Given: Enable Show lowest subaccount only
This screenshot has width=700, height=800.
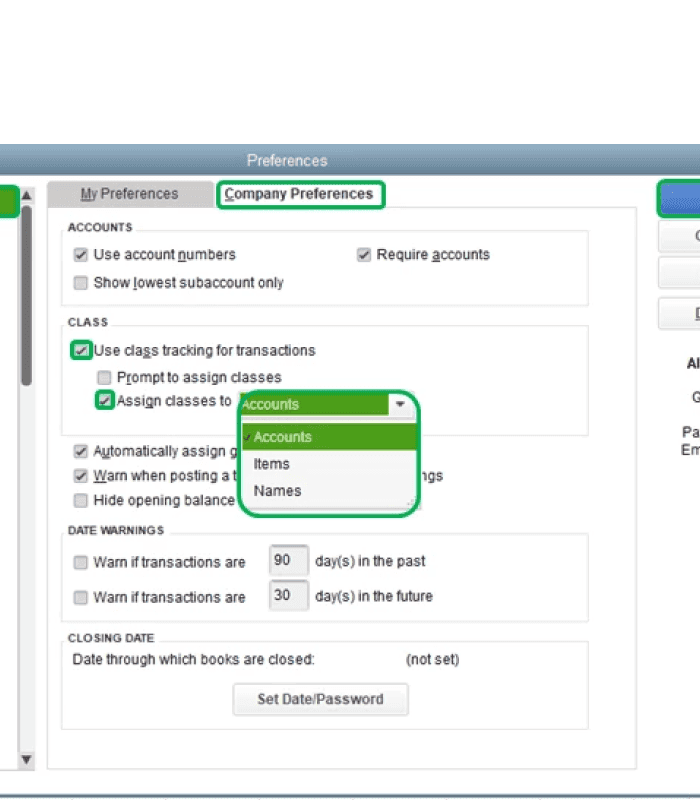Looking at the screenshot, I should [x=81, y=283].
